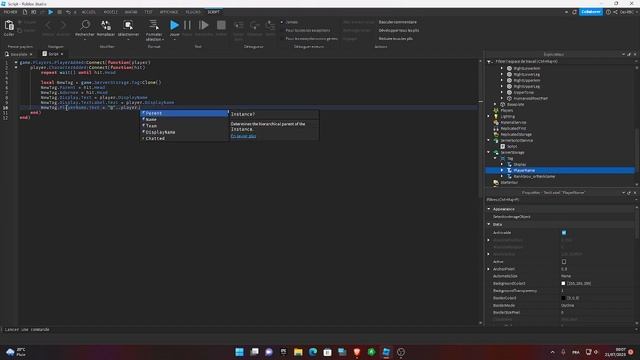Expand the Lighting service node
The image size is (640, 360).
(489, 116)
